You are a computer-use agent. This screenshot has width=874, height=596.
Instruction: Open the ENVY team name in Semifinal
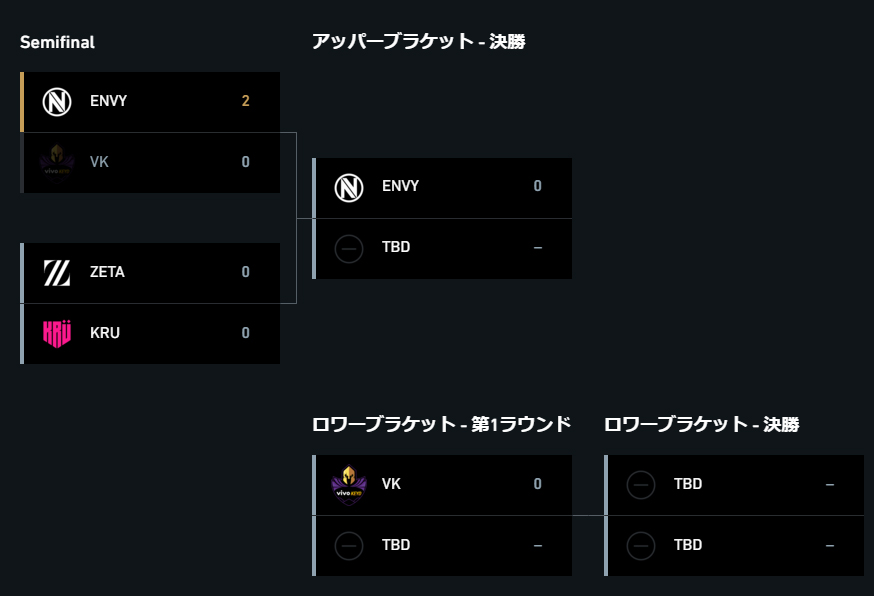(109, 101)
